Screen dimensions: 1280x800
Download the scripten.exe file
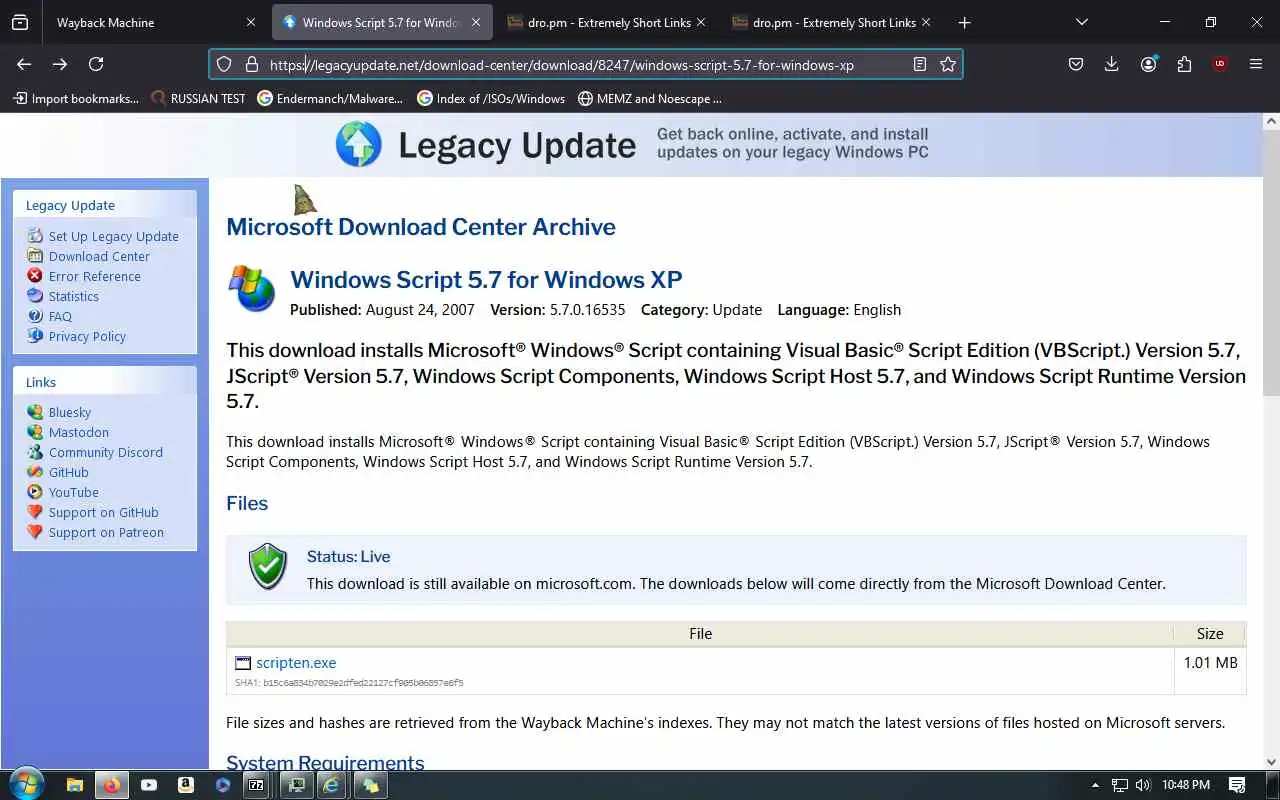tap(296, 662)
